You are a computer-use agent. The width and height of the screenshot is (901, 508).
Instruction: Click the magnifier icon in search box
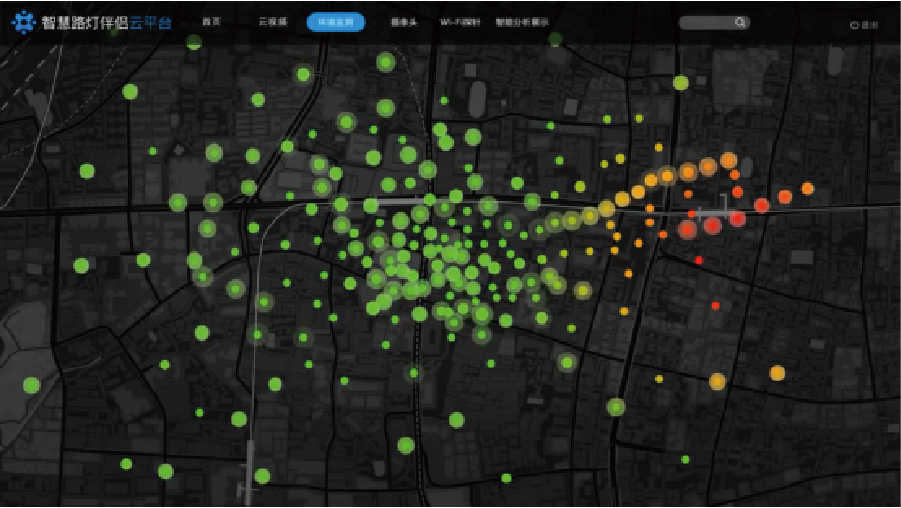pyautogui.click(x=740, y=22)
